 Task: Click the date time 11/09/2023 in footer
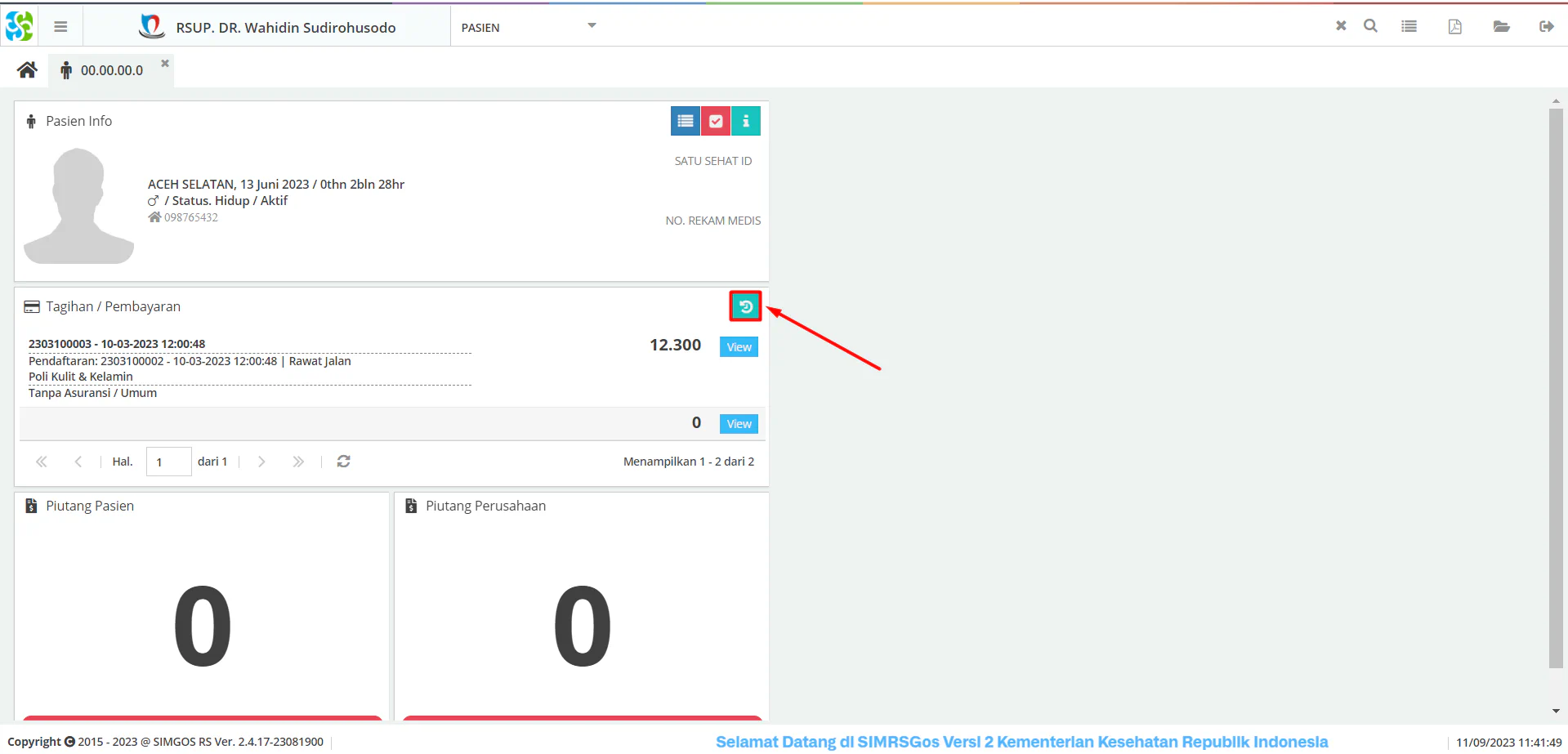click(x=1508, y=743)
